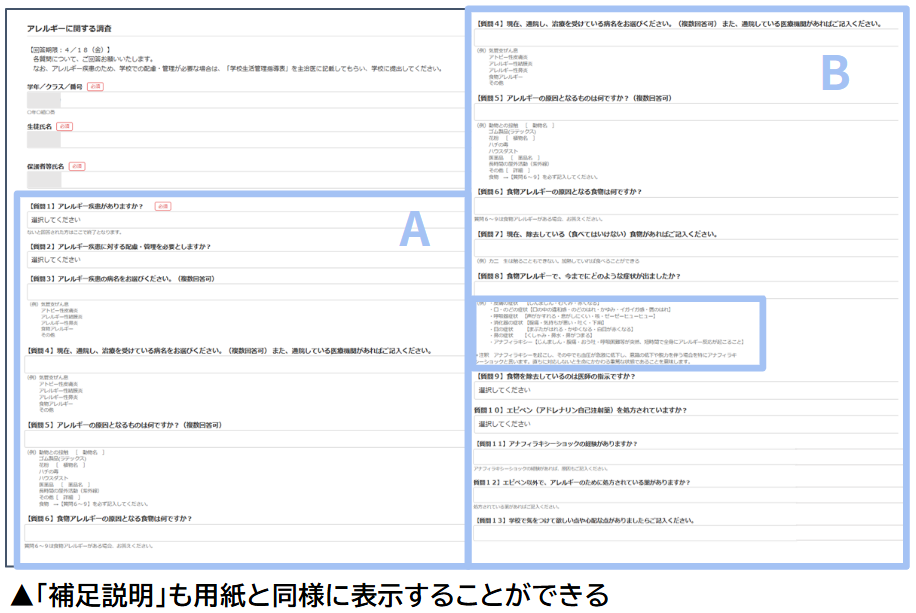Click the 質問8 症状 answer field

coord(686,289)
